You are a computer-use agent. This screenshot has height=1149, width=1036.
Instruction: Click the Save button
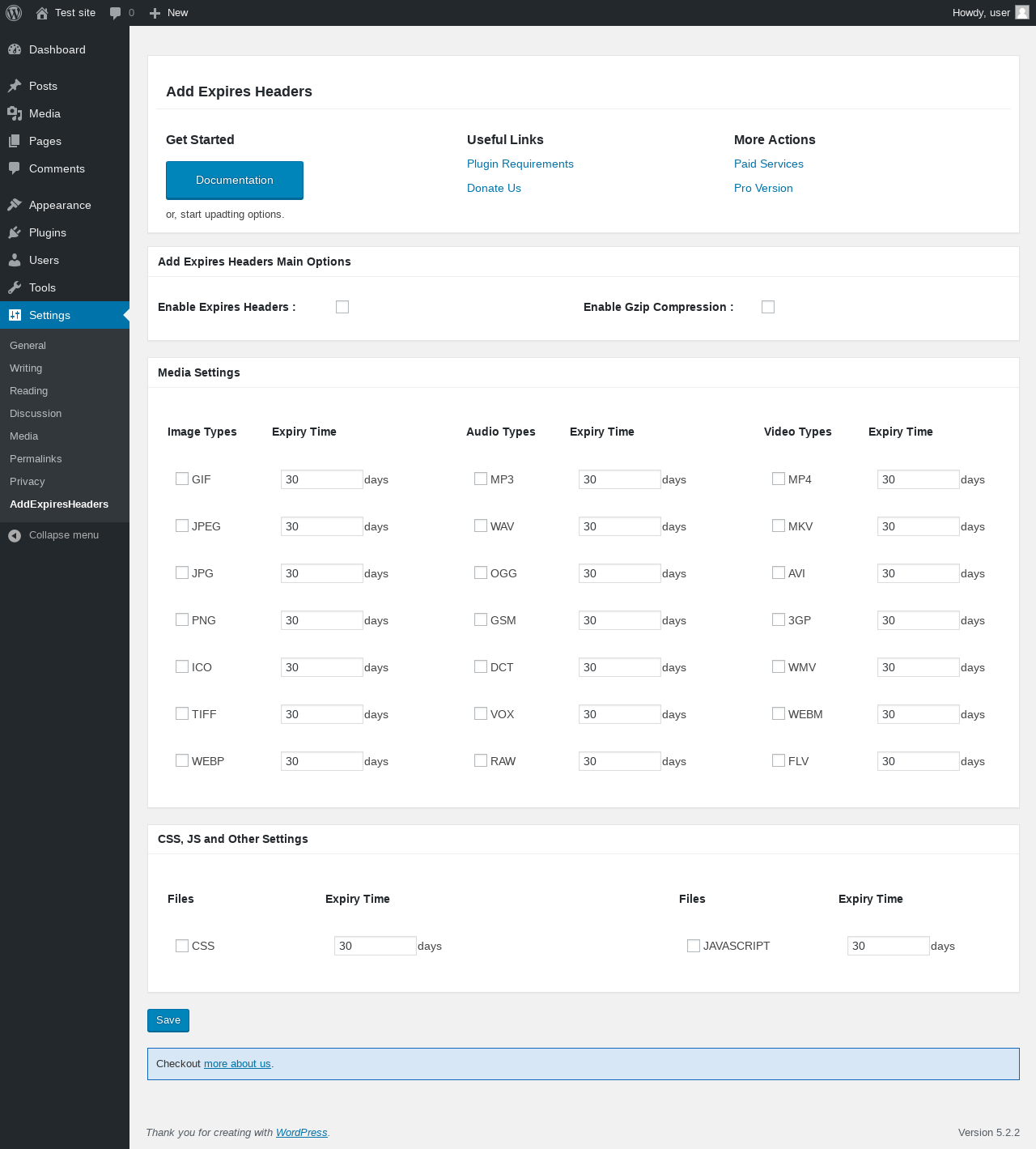click(x=168, y=1020)
